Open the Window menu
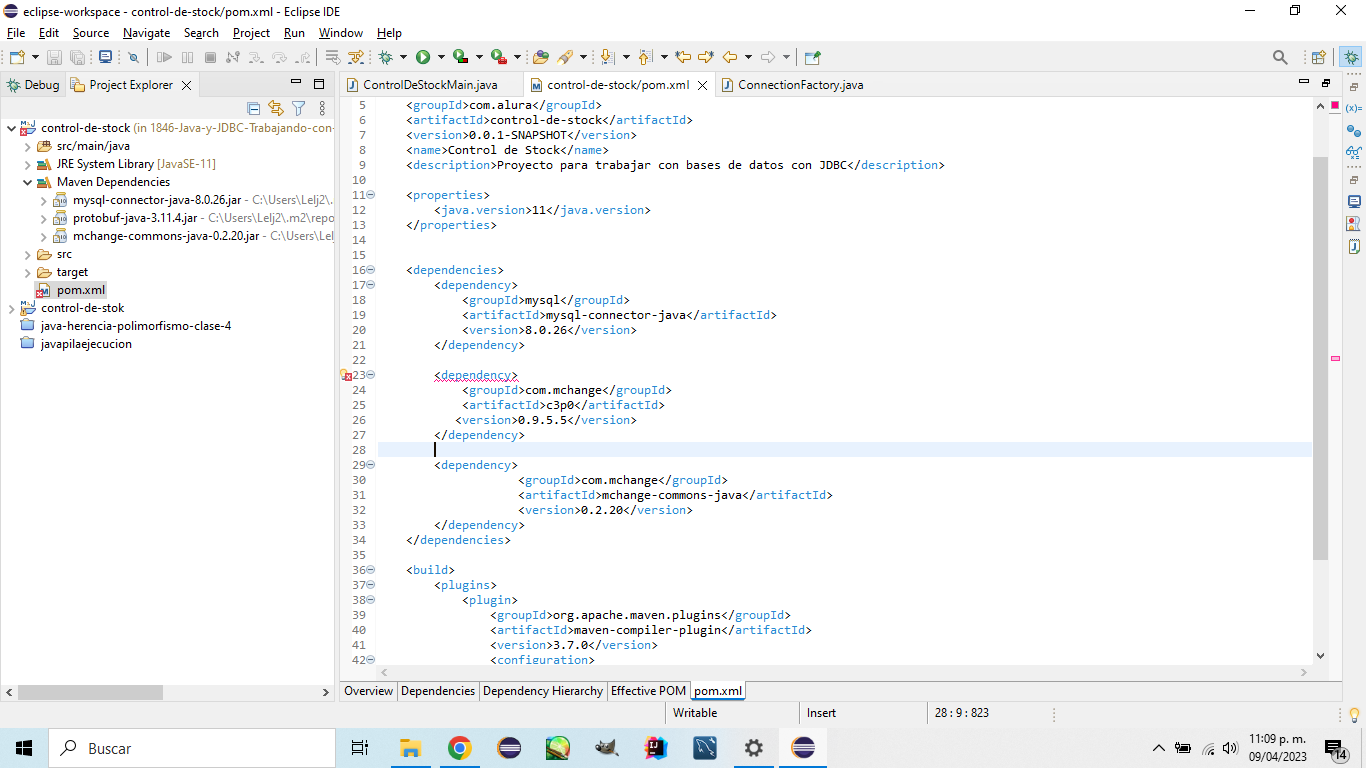This screenshot has width=1366, height=768. tap(341, 33)
